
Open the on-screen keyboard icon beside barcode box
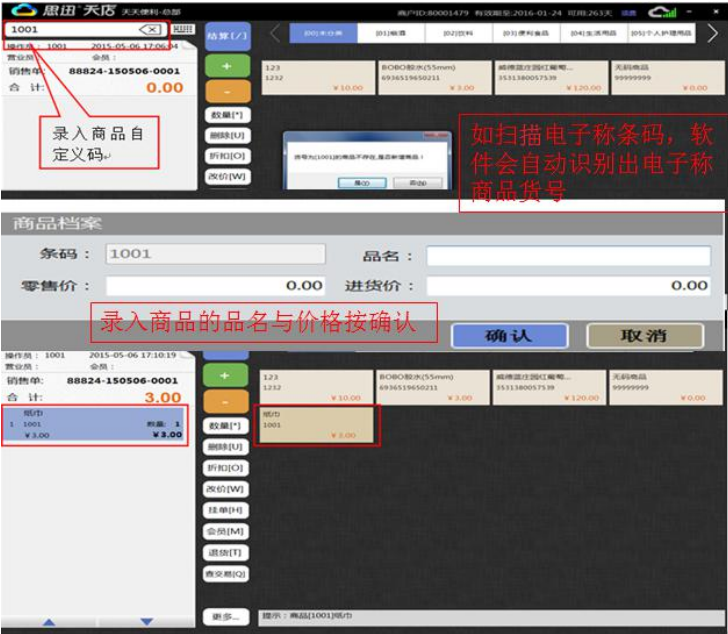tap(183, 29)
